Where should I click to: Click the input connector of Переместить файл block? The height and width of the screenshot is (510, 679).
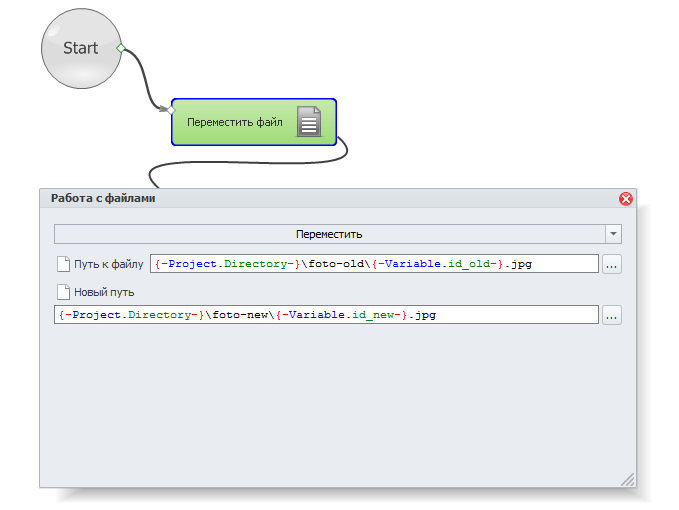click(x=171, y=109)
